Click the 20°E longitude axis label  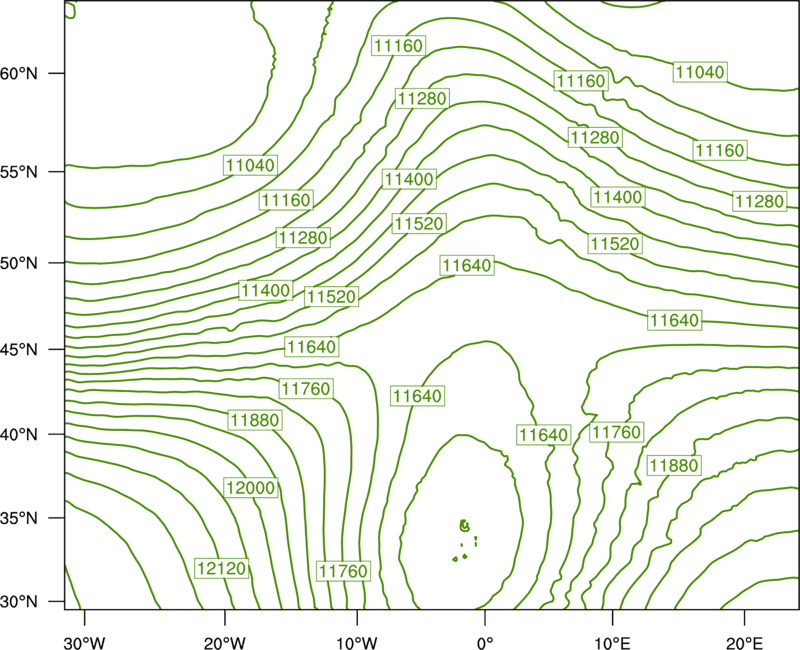point(744,643)
